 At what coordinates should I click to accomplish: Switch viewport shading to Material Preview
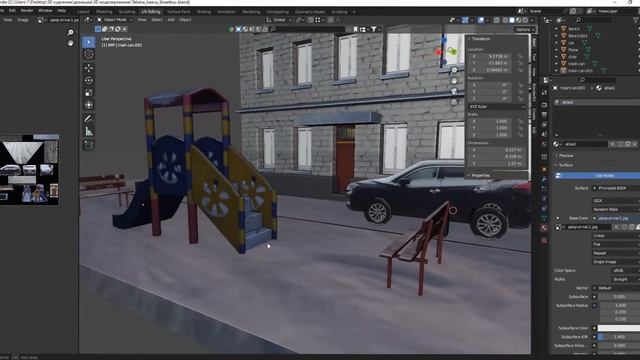click(518, 20)
